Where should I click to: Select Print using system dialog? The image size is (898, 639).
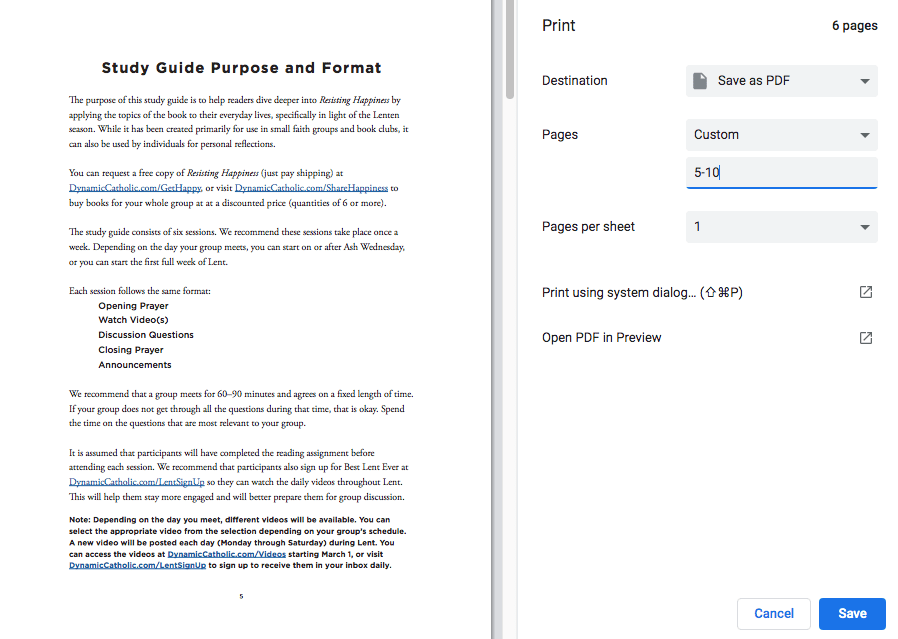coord(642,291)
